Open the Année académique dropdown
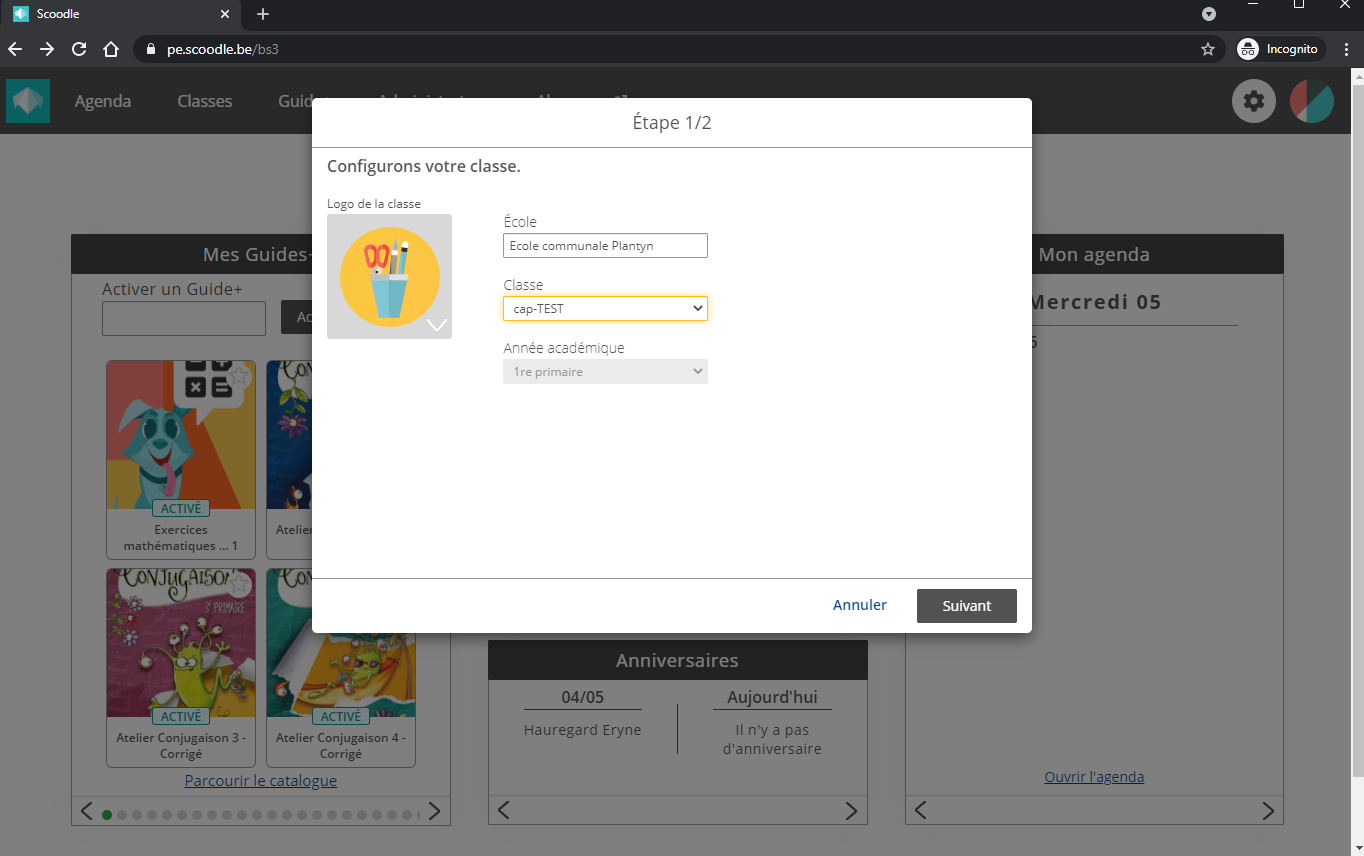Image resolution: width=1364 pixels, height=856 pixels. (x=605, y=372)
